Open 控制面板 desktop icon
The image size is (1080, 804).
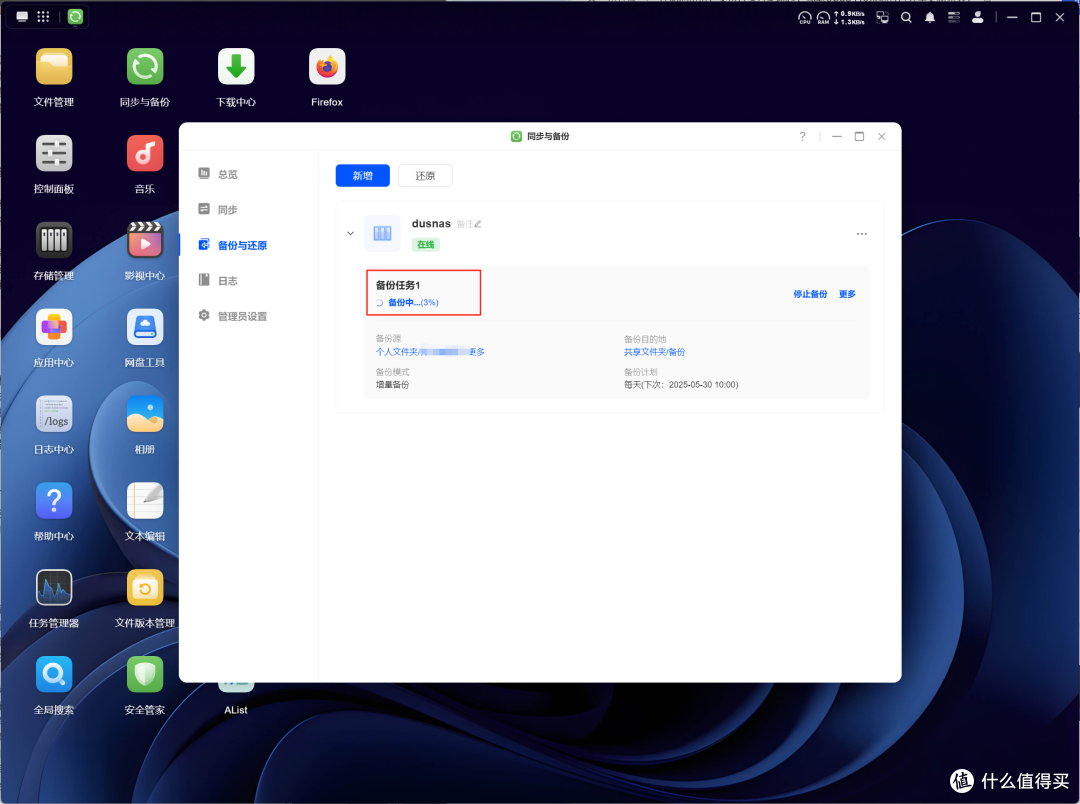point(54,154)
